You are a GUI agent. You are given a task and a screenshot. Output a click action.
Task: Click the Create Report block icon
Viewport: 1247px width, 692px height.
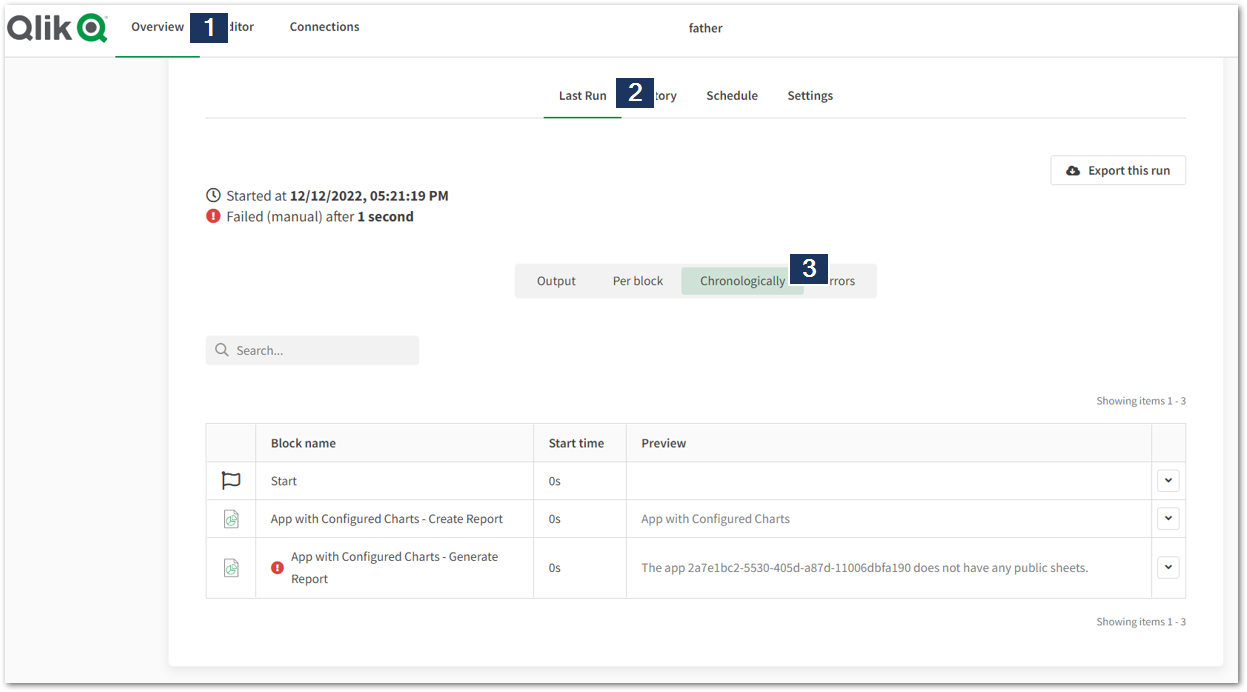(231, 519)
